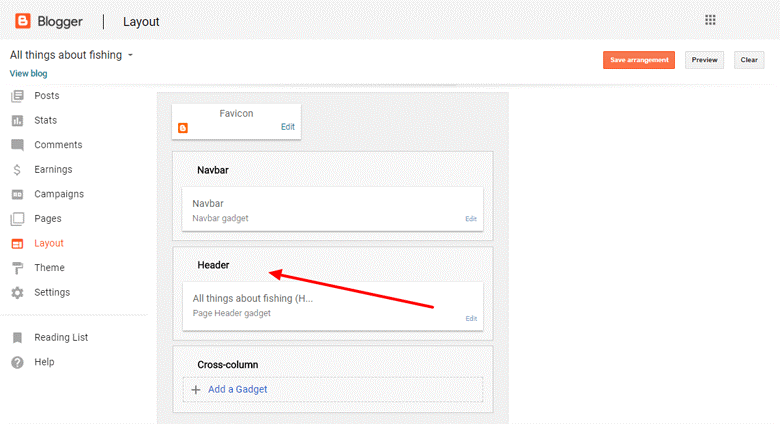Click Add a Gadget in Cross-column

(237, 390)
